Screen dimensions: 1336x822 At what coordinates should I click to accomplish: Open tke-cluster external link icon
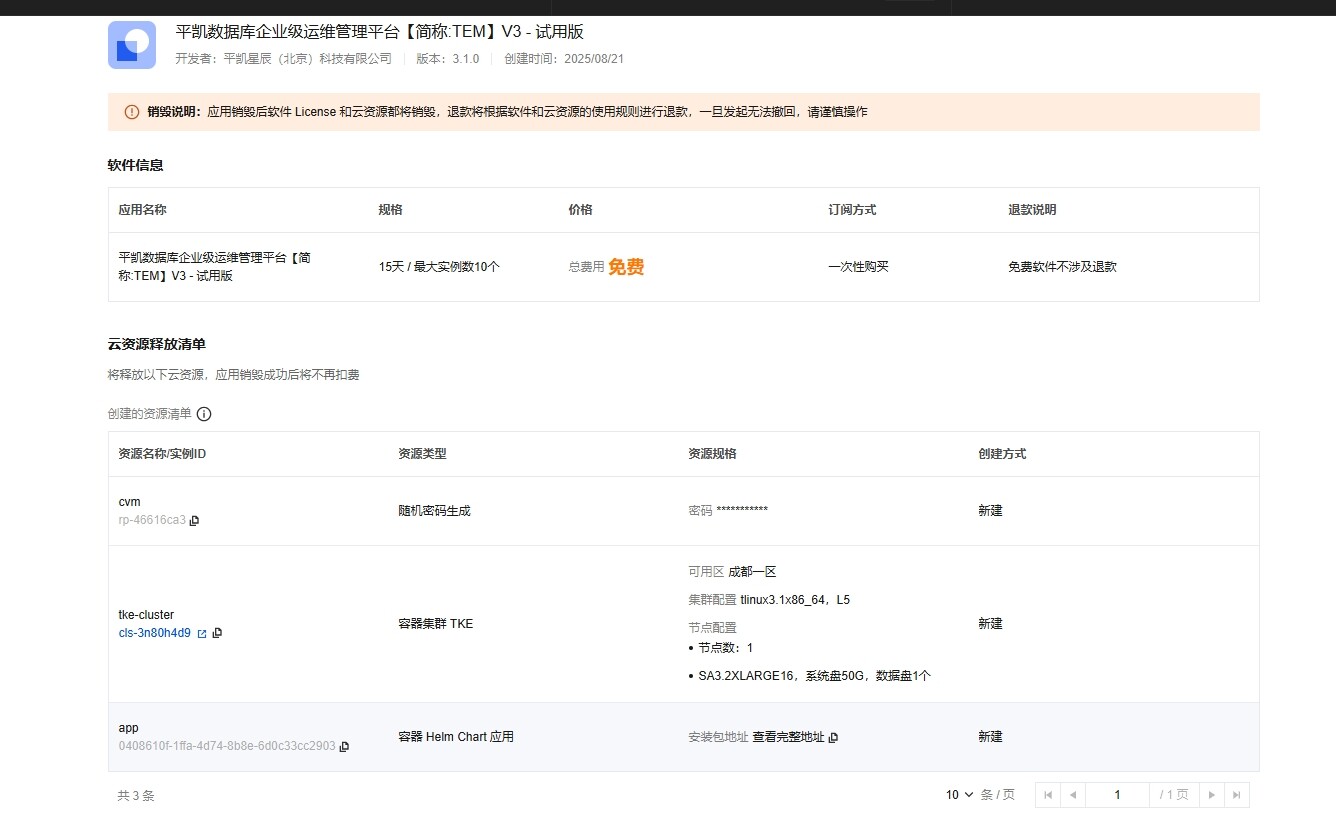point(202,634)
